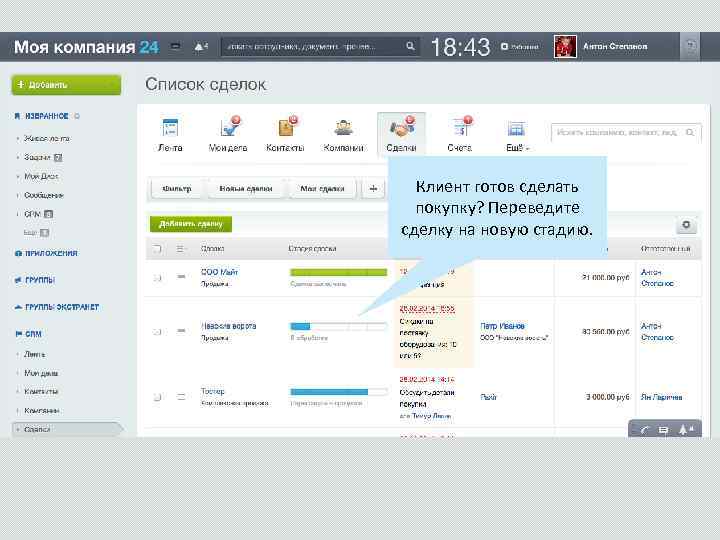Select all deals with header checkbox
The width and height of the screenshot is (720, 540).
tap(157, 249)
